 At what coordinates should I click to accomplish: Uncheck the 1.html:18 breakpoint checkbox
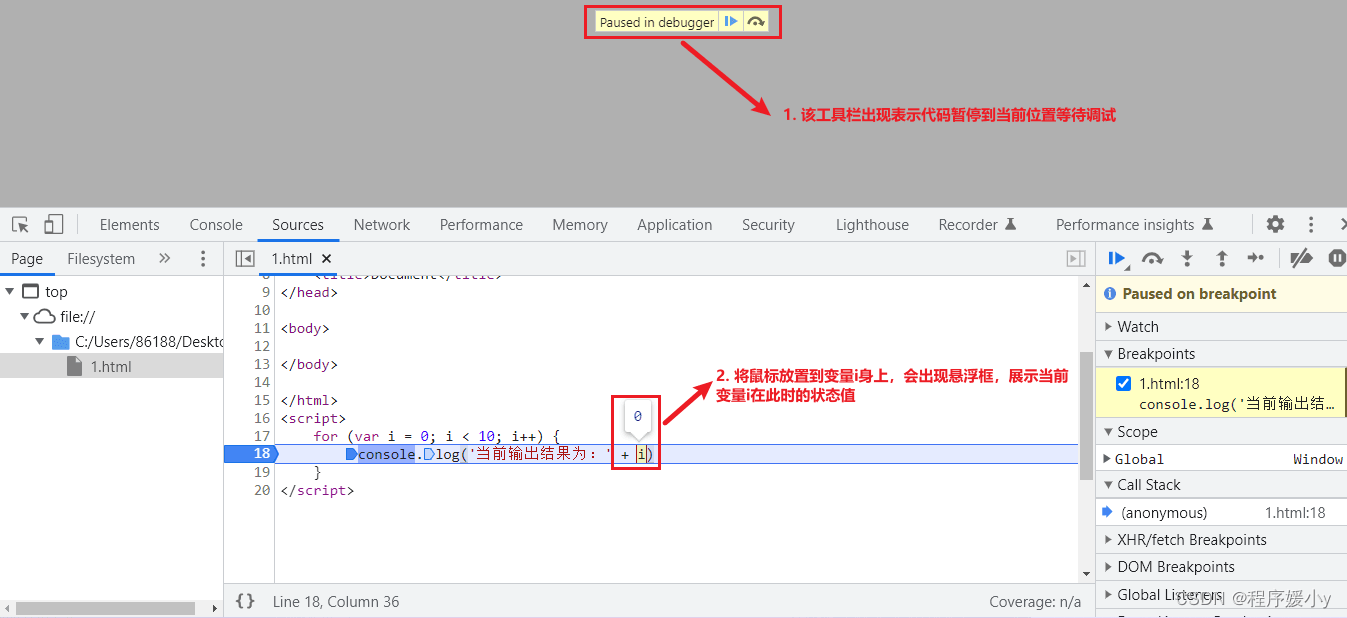1123,383
